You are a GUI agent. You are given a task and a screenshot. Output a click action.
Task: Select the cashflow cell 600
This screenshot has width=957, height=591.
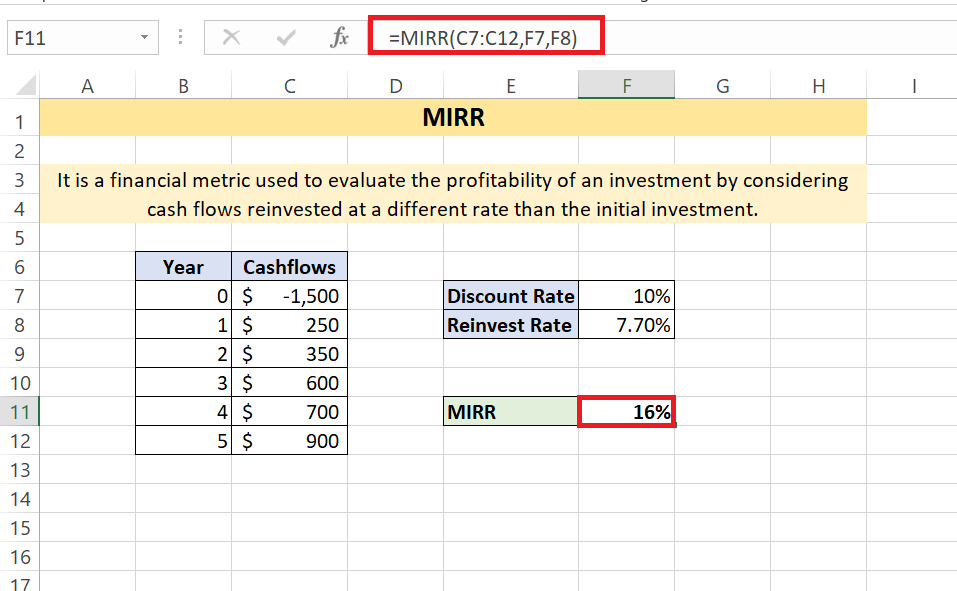pyautogui.click(x=289, y=383)
